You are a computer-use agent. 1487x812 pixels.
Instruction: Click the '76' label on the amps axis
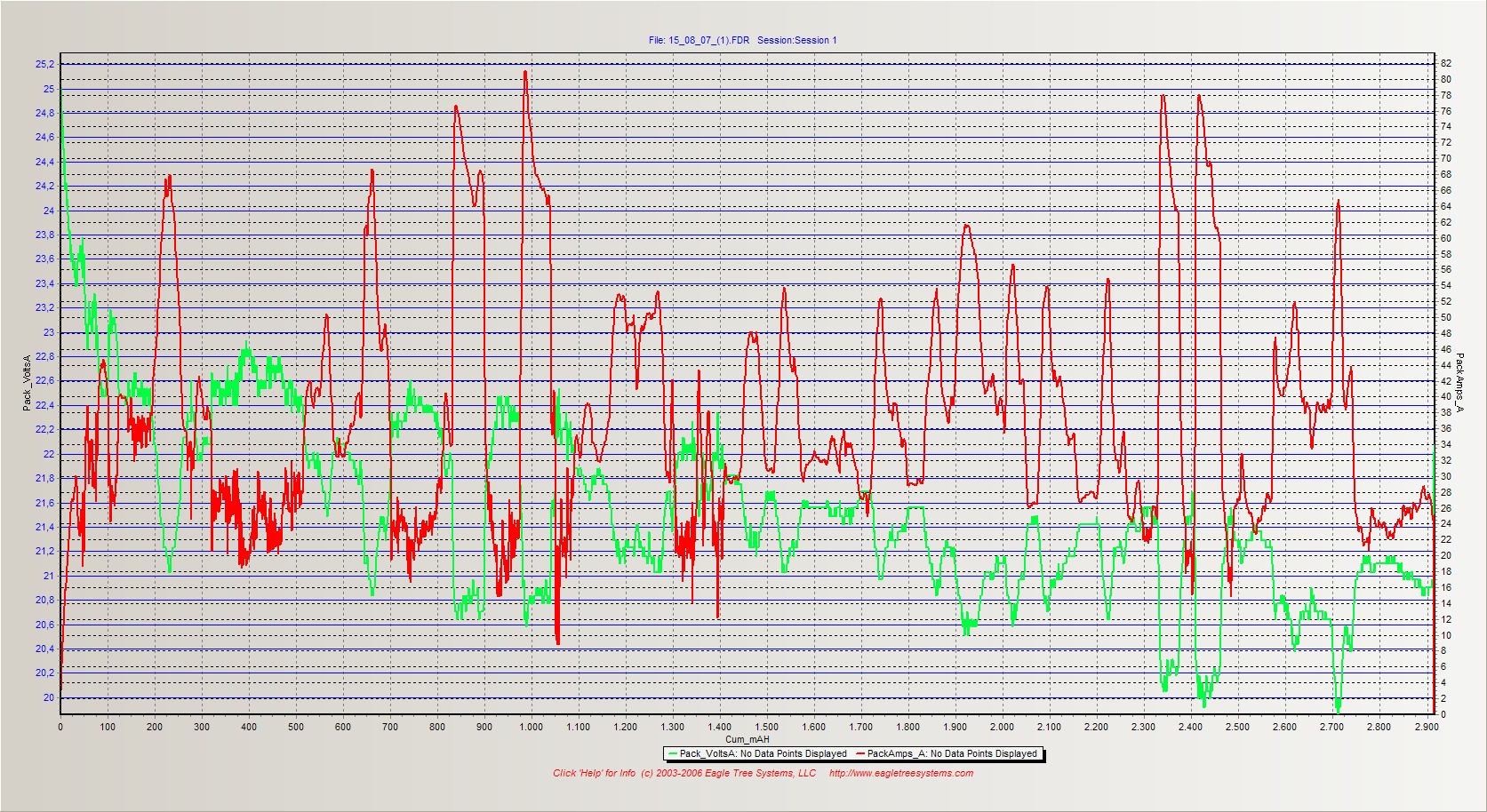tap(1446, 111)
